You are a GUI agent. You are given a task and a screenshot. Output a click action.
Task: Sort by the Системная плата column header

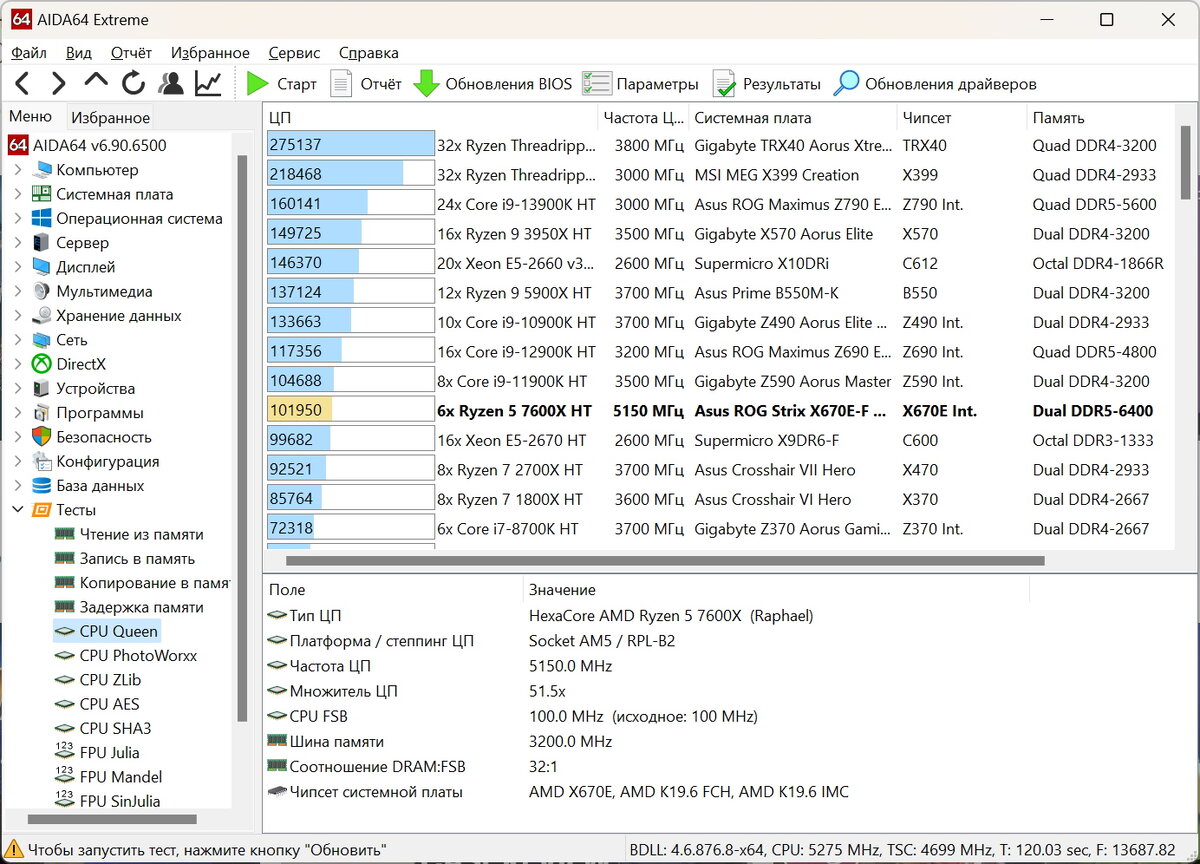[x=792, y=118]
